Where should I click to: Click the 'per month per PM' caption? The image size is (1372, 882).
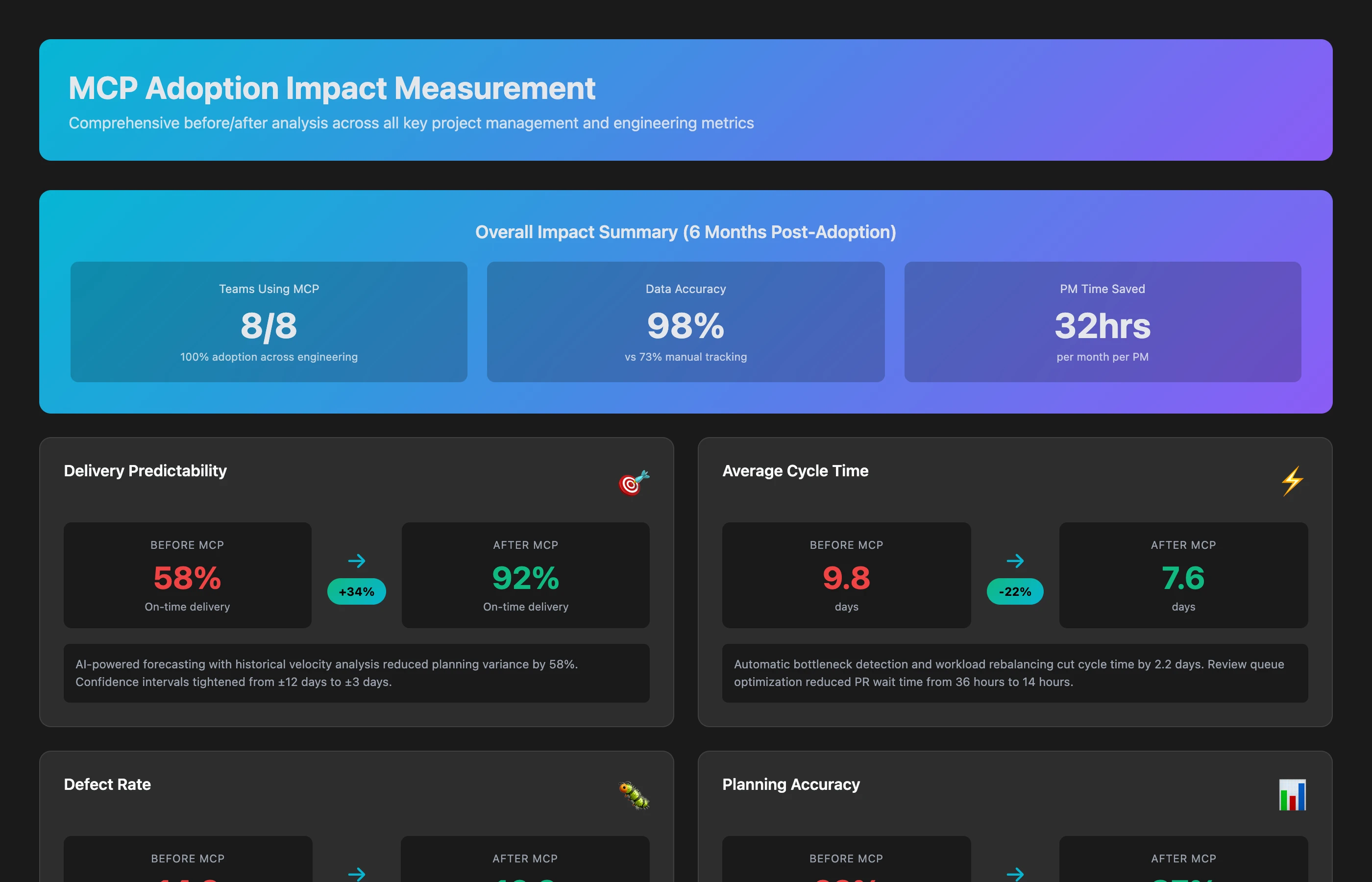(x=1103, y=357)
